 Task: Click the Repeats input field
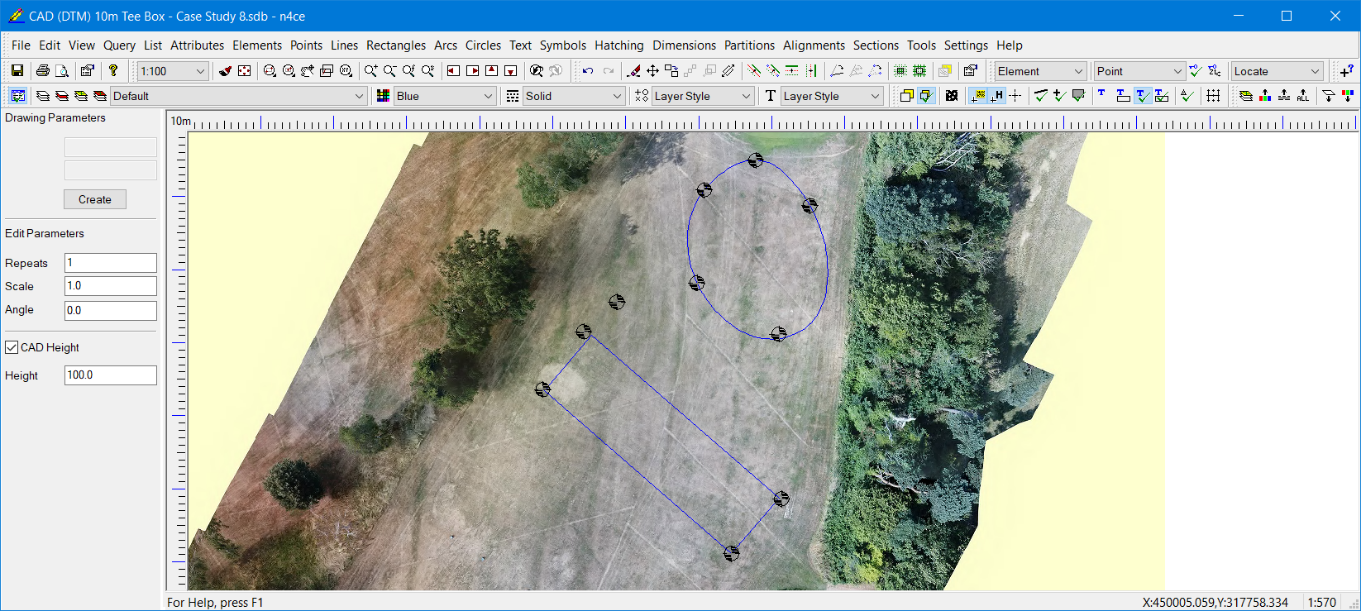coord(111,263)
